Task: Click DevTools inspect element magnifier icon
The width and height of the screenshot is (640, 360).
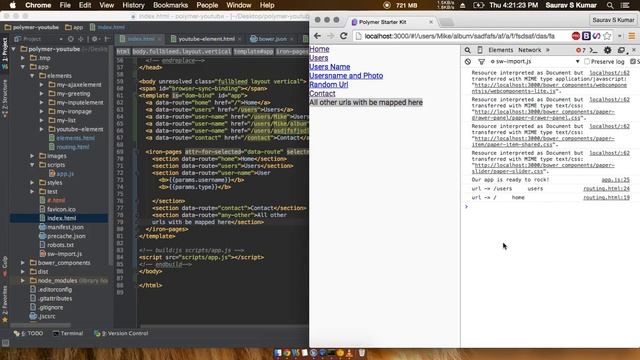Action: coord(468,50)
